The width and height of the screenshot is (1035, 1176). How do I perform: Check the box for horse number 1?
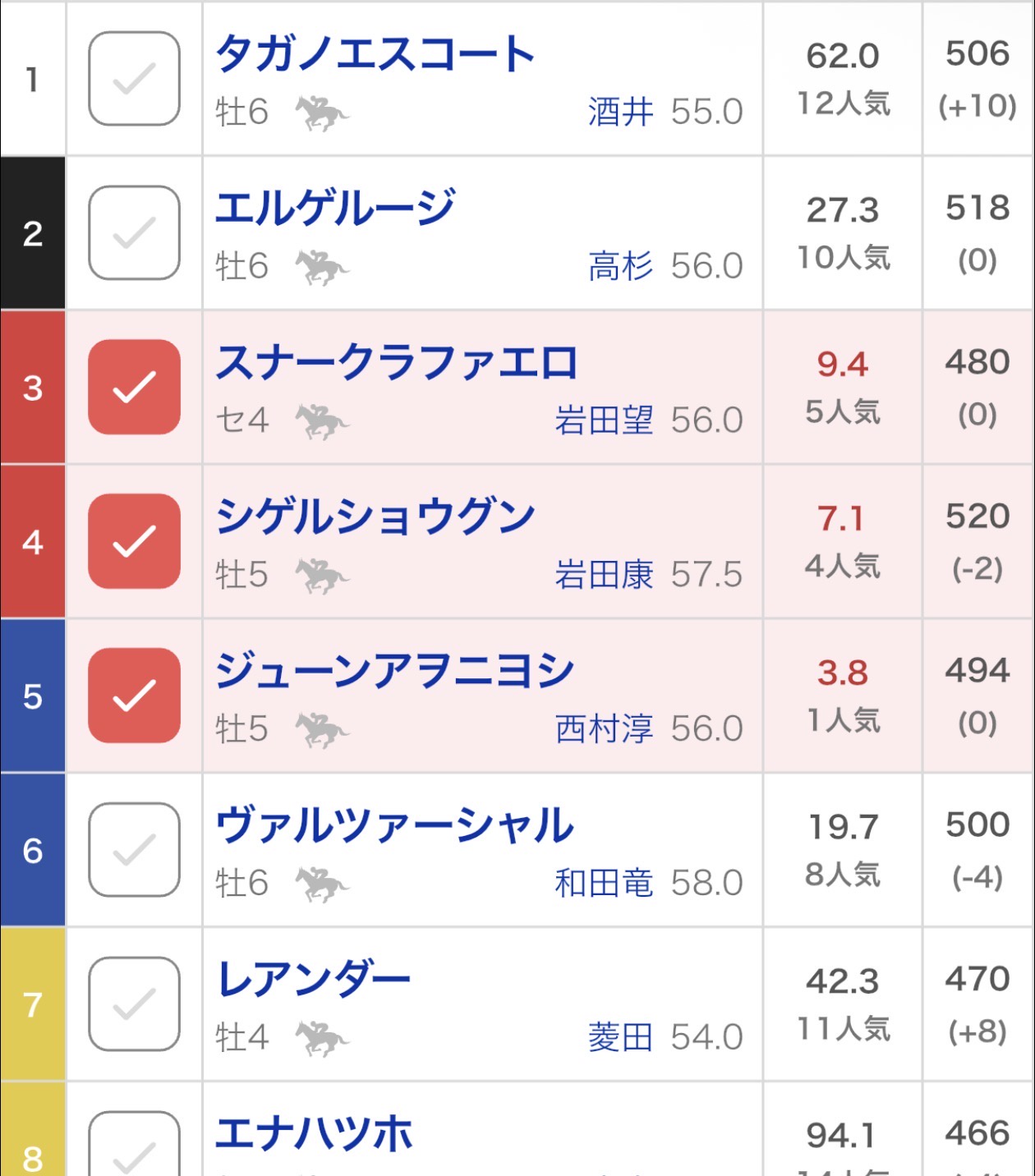click(134, 79)
